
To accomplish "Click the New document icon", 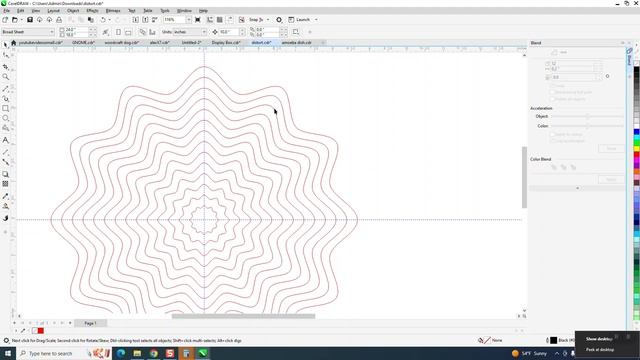I will point(5,20).
